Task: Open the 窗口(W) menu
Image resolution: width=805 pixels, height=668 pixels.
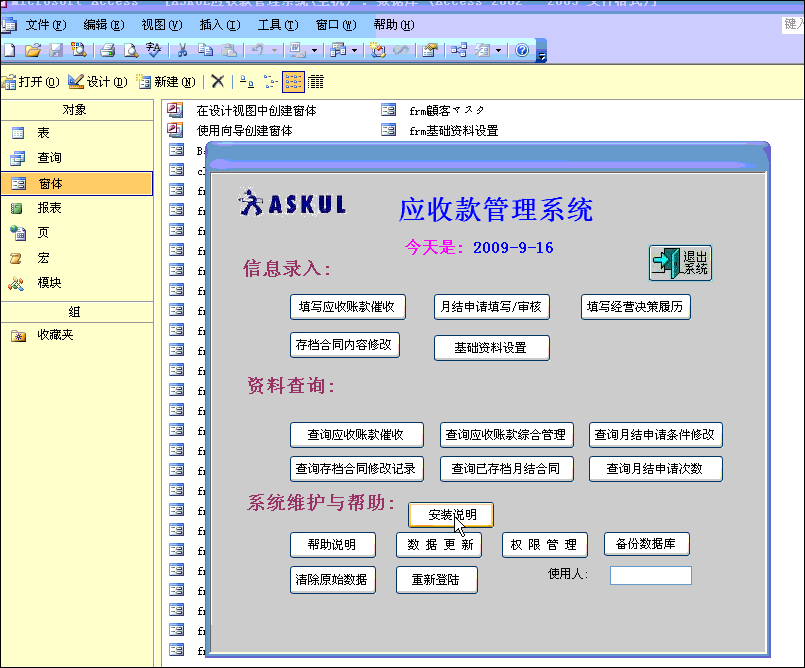Action: (336, 25)
